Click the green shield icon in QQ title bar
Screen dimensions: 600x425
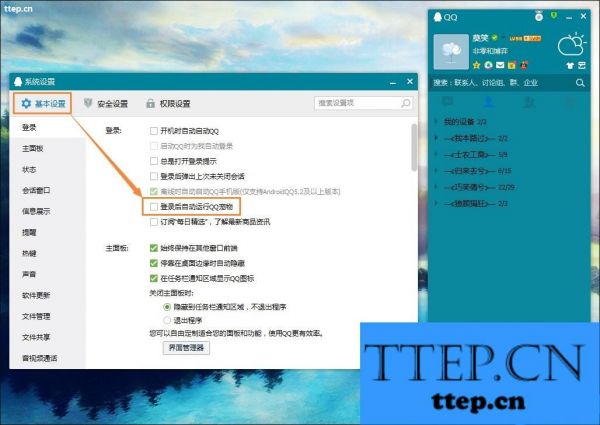[x=554, y=16]
